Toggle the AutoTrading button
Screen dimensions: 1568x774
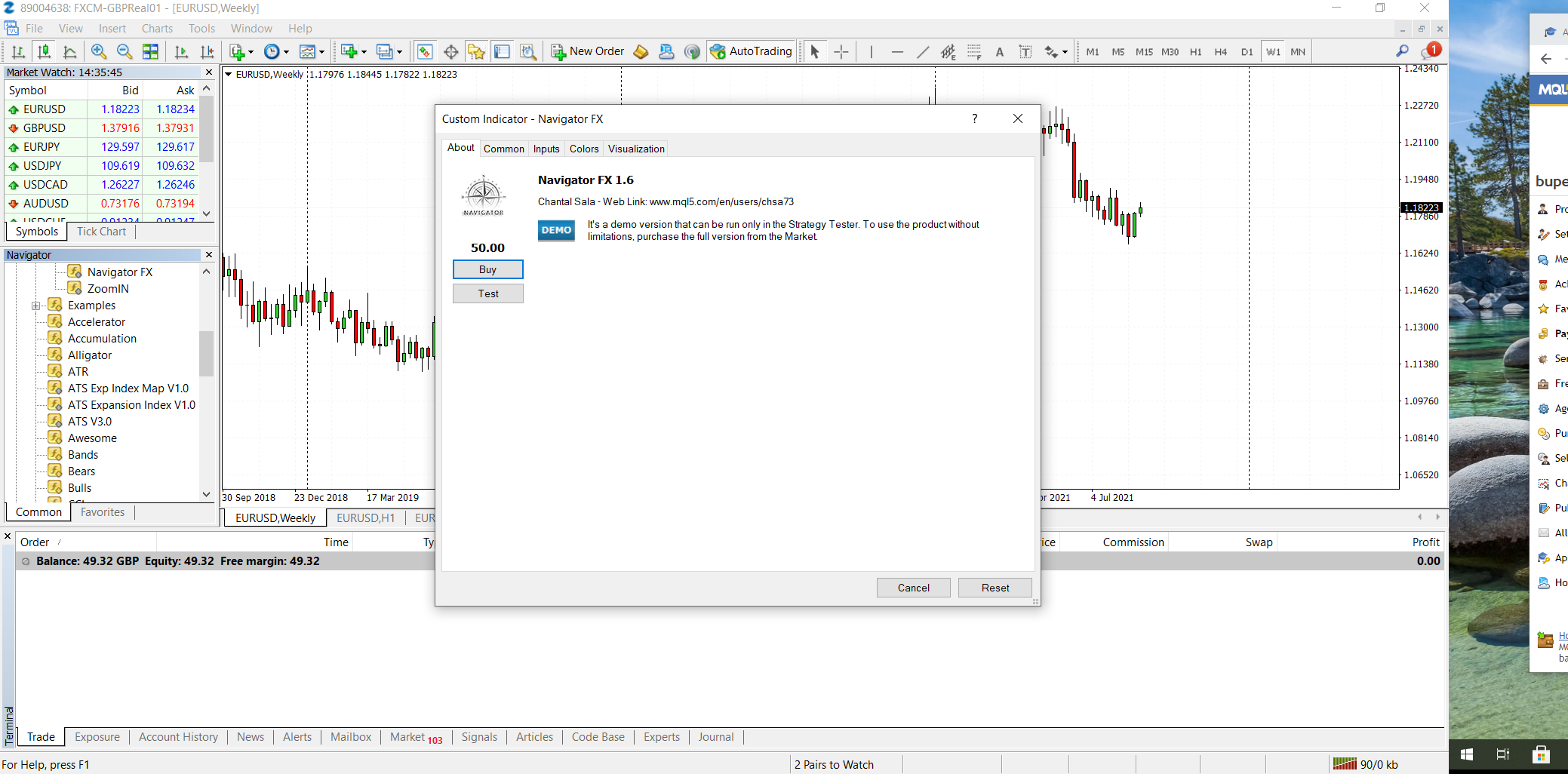(752, 51)
